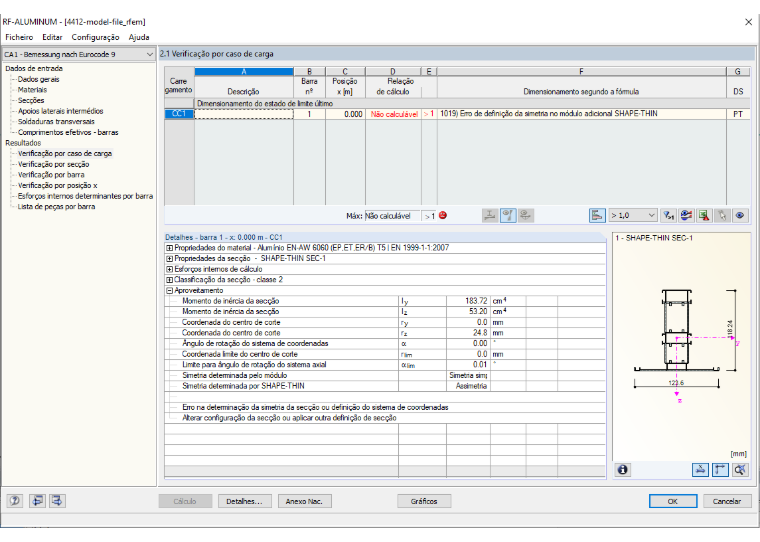Click the Gráficos button
Image resolution: width=760 pixels, height=542 pixels.
424,501
